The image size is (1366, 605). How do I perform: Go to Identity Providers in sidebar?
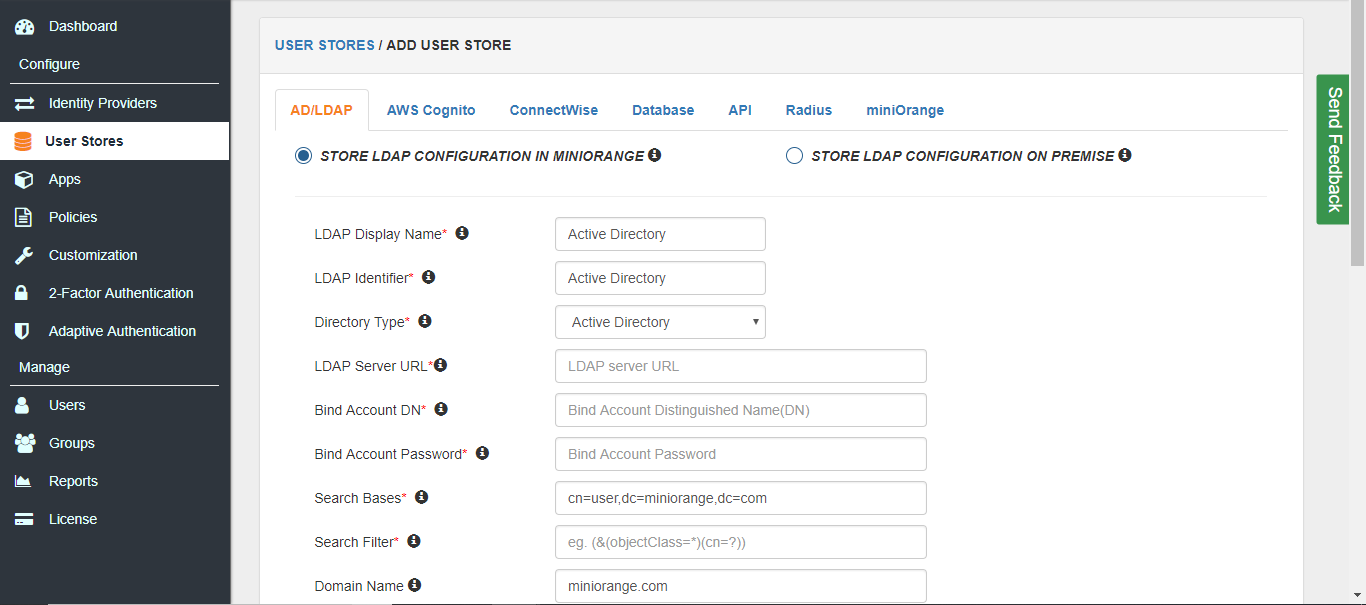(114, 103)
